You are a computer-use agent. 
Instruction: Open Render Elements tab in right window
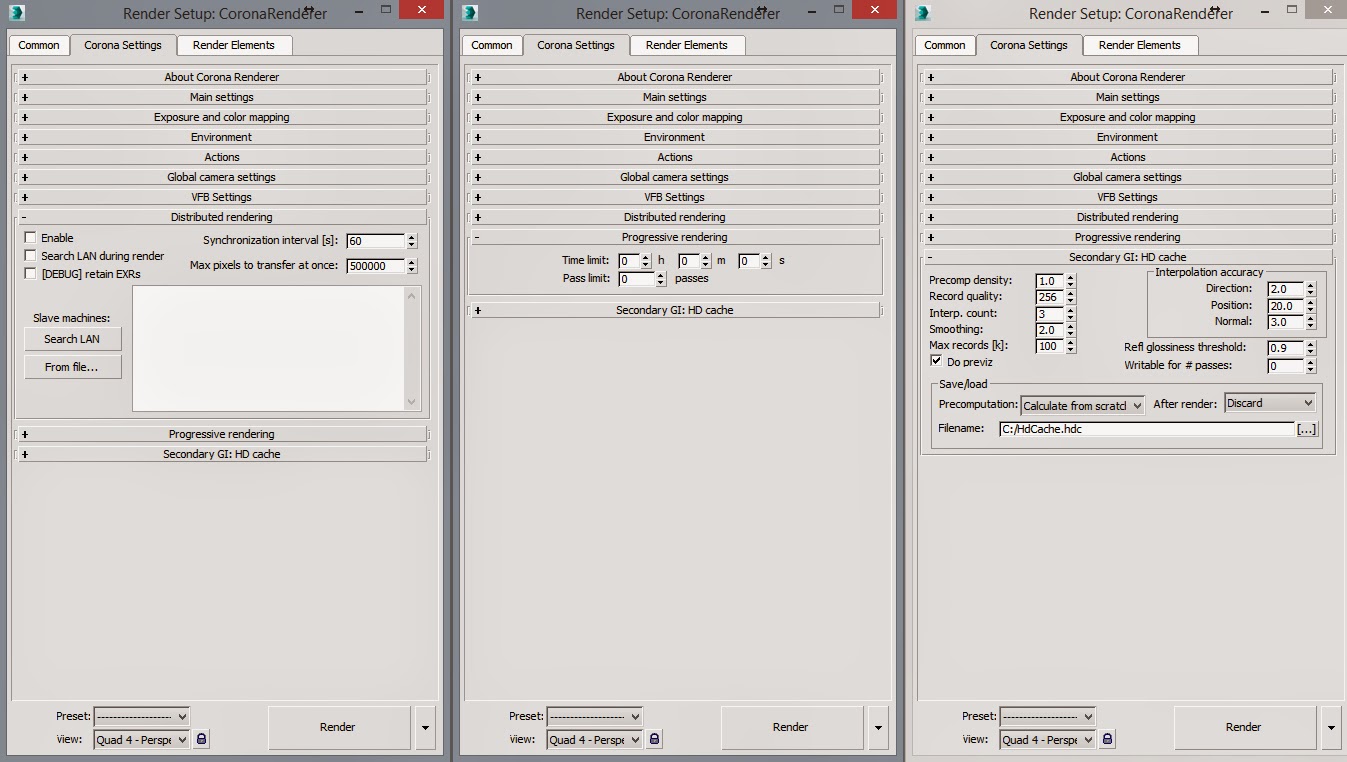[x=1139, y=45]
